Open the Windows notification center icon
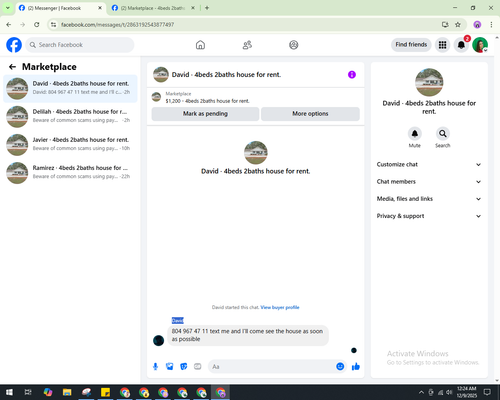This screenshot has height=400, width=500. [487, 392]
